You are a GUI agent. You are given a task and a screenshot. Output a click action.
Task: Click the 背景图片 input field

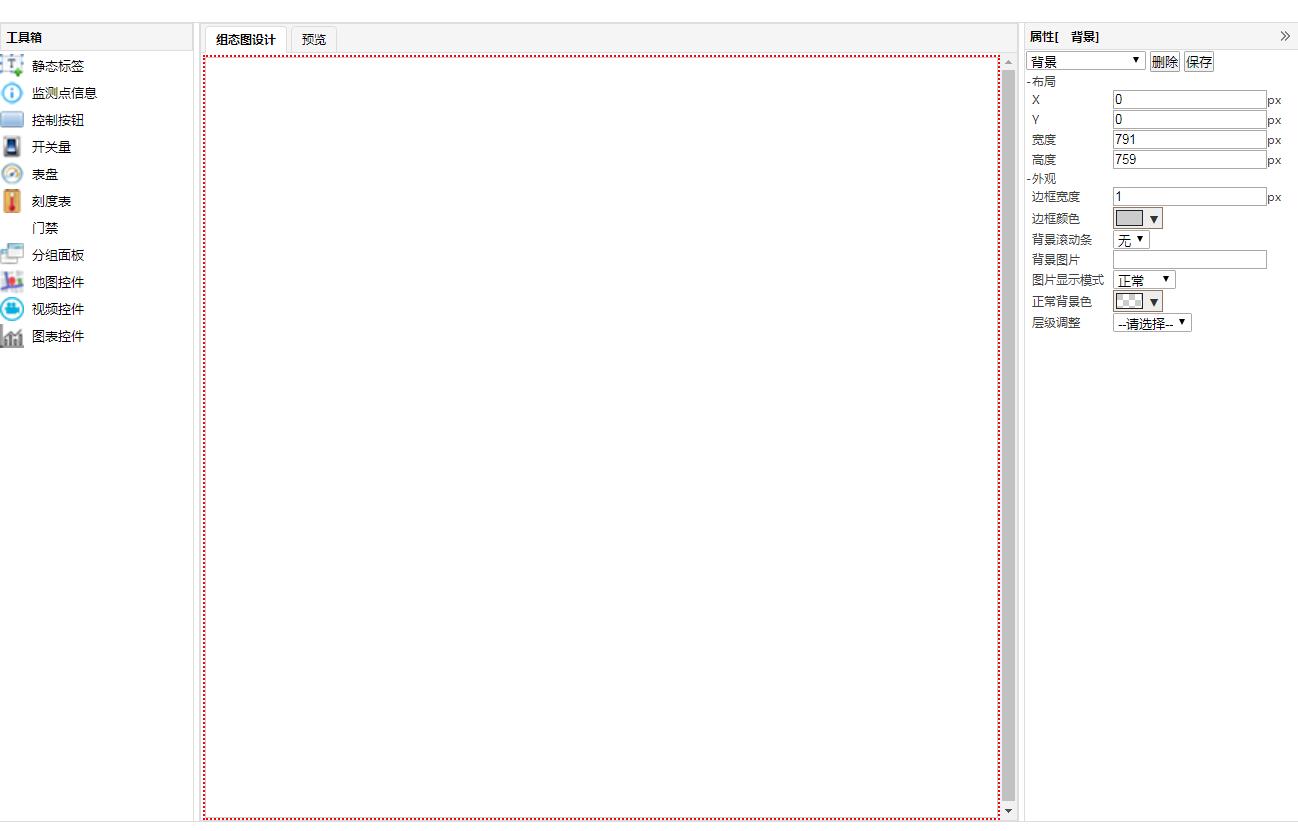coord(1189,260)
